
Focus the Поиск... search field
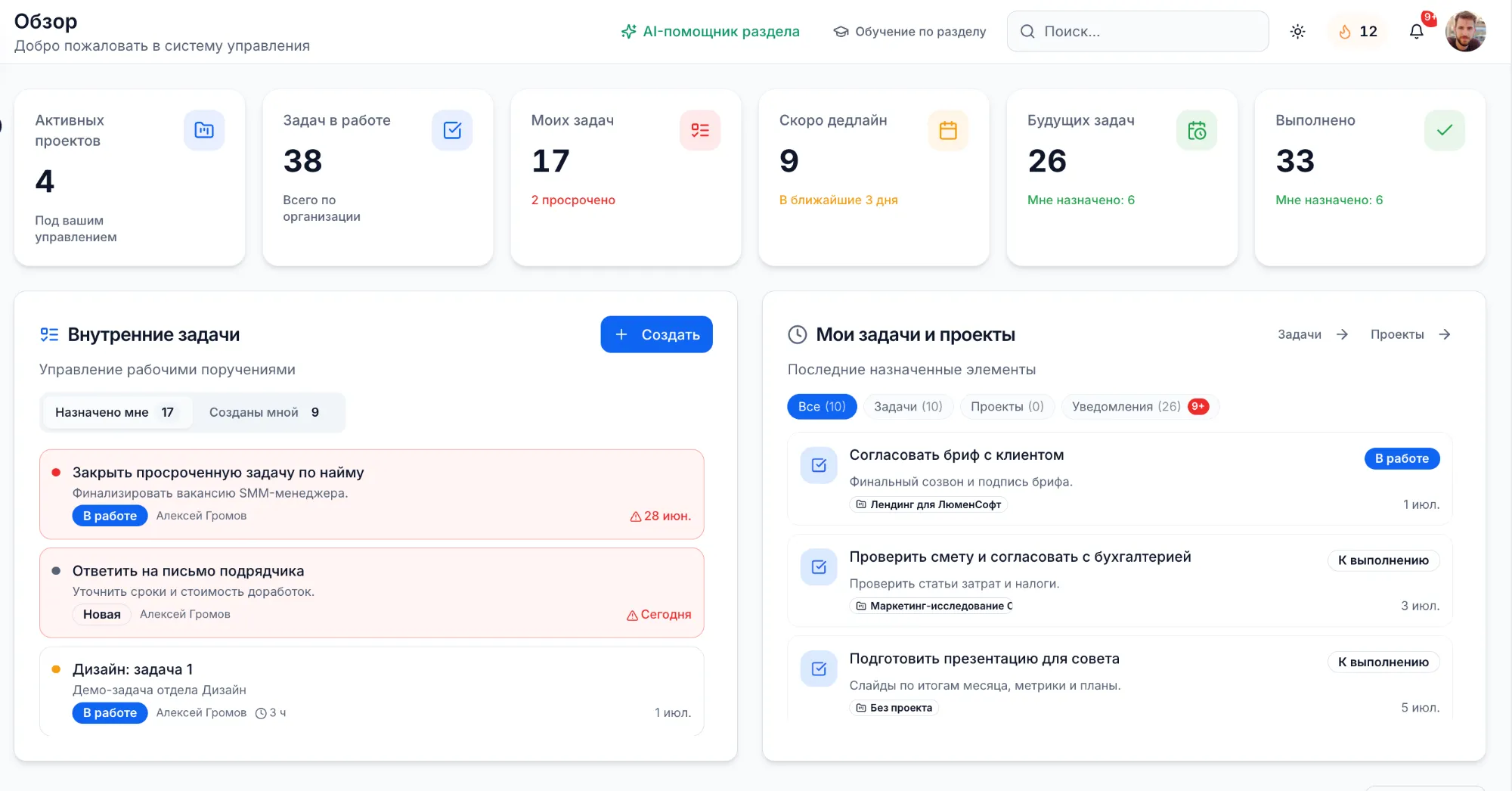(x=1138, y=32)
